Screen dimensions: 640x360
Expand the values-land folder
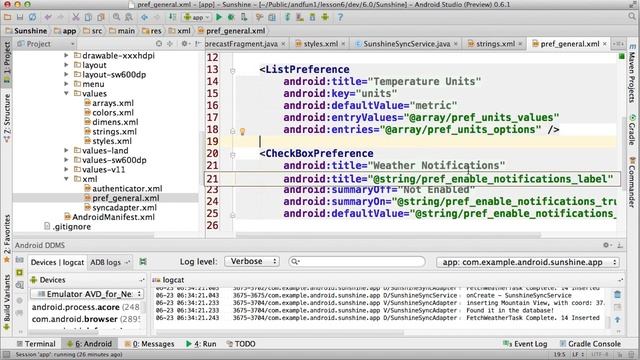pos(66,150)
